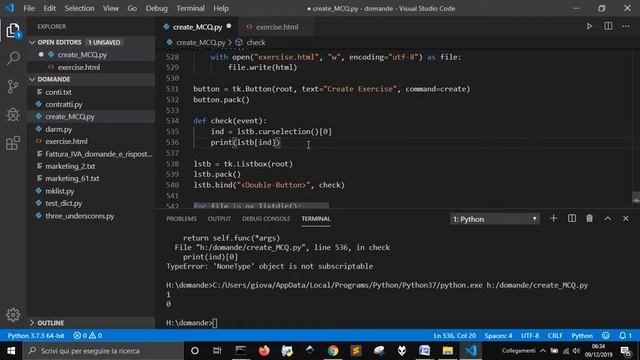Viewport: 640px width, 360px height.
Task: Click errors and warnings count in status bar
Action: click(88, 336)
